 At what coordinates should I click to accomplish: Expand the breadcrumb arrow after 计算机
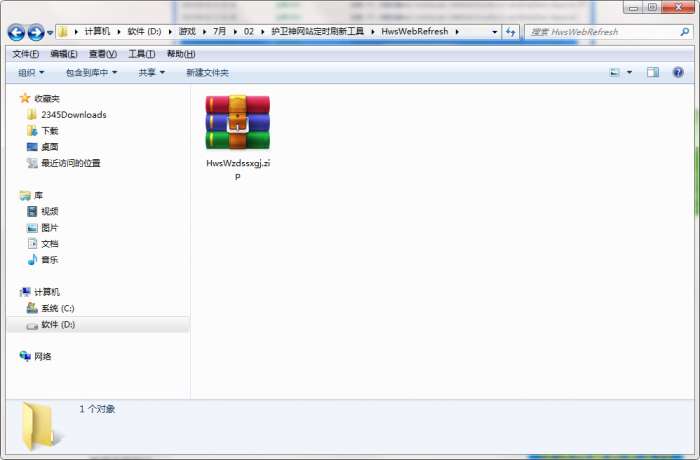tap(119, 32)
